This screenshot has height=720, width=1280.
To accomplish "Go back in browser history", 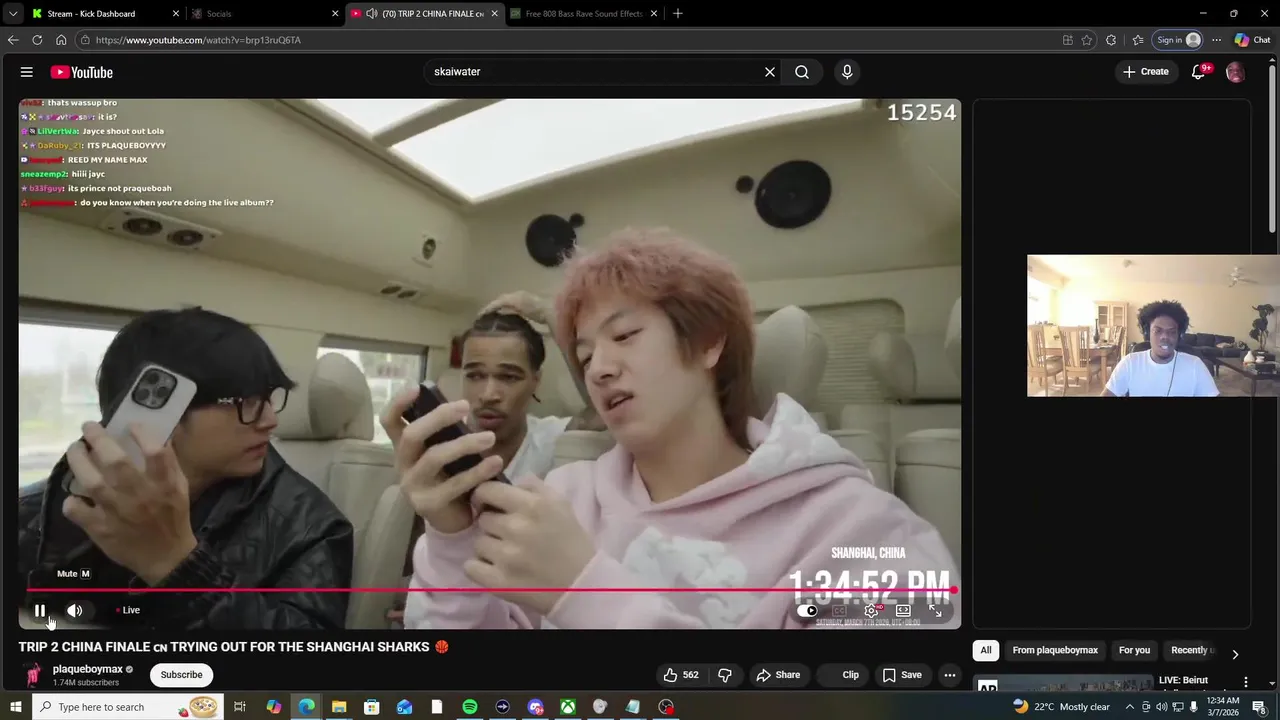I will (13, 40).
